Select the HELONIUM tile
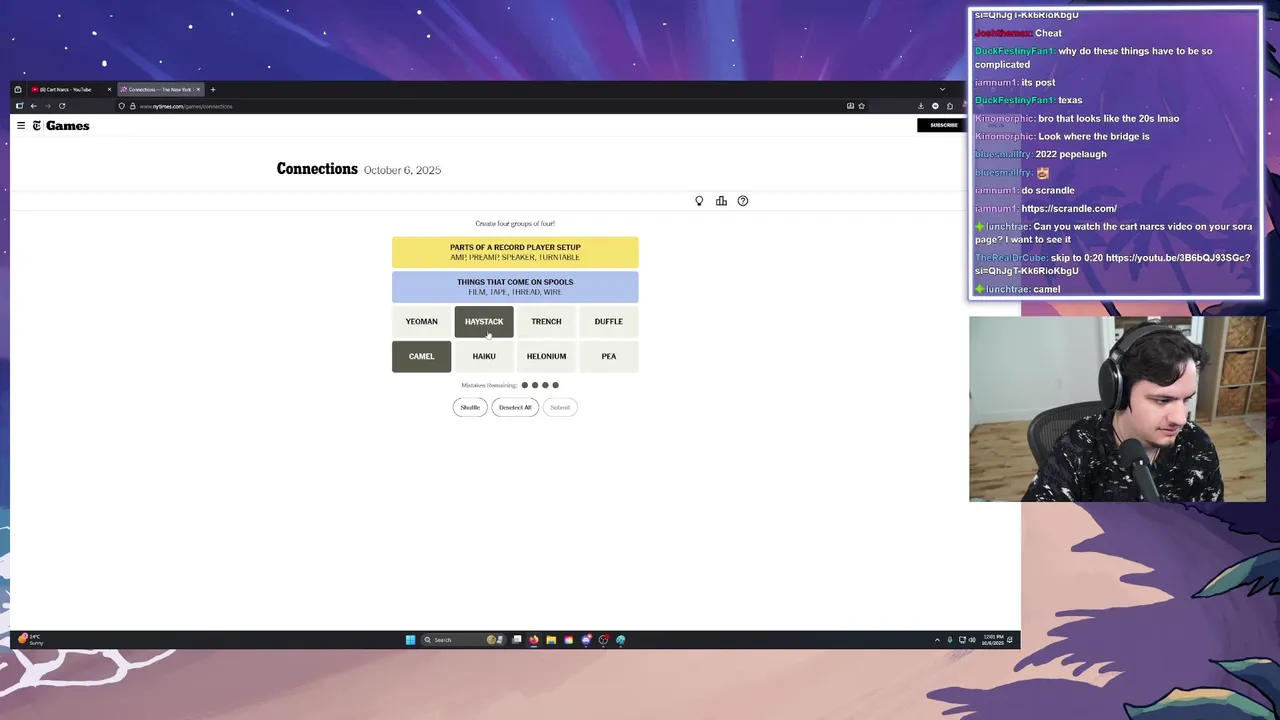The width and height of the screenshot is (1280, 720). 546,356
